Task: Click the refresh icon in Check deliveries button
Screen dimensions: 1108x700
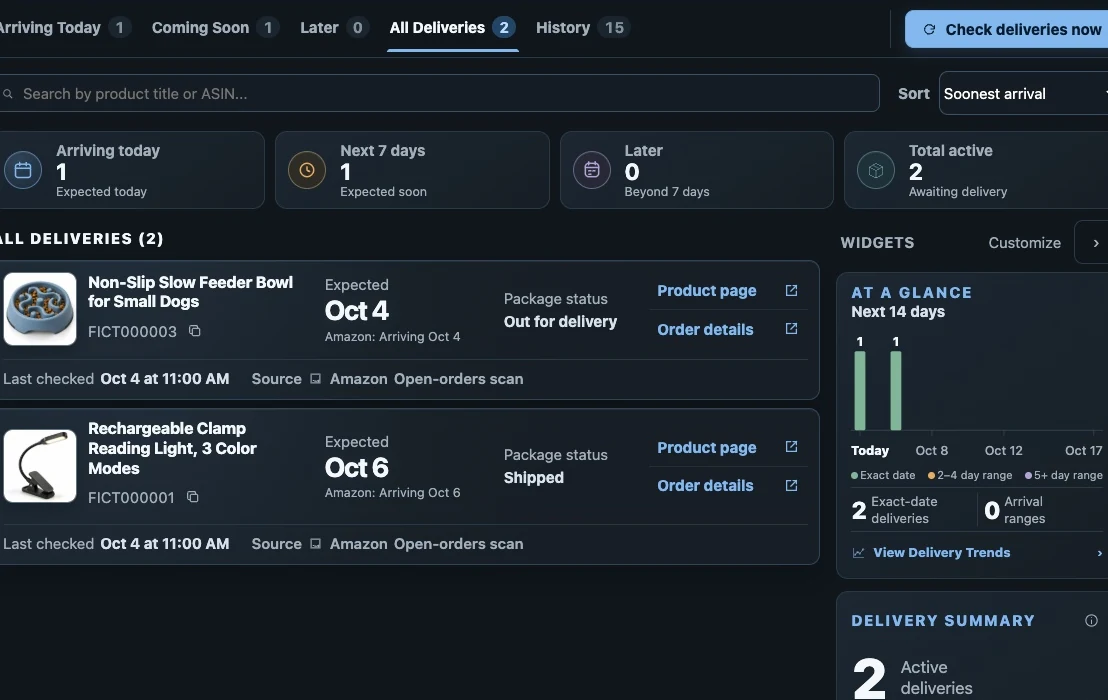Action: pos(929,29)
